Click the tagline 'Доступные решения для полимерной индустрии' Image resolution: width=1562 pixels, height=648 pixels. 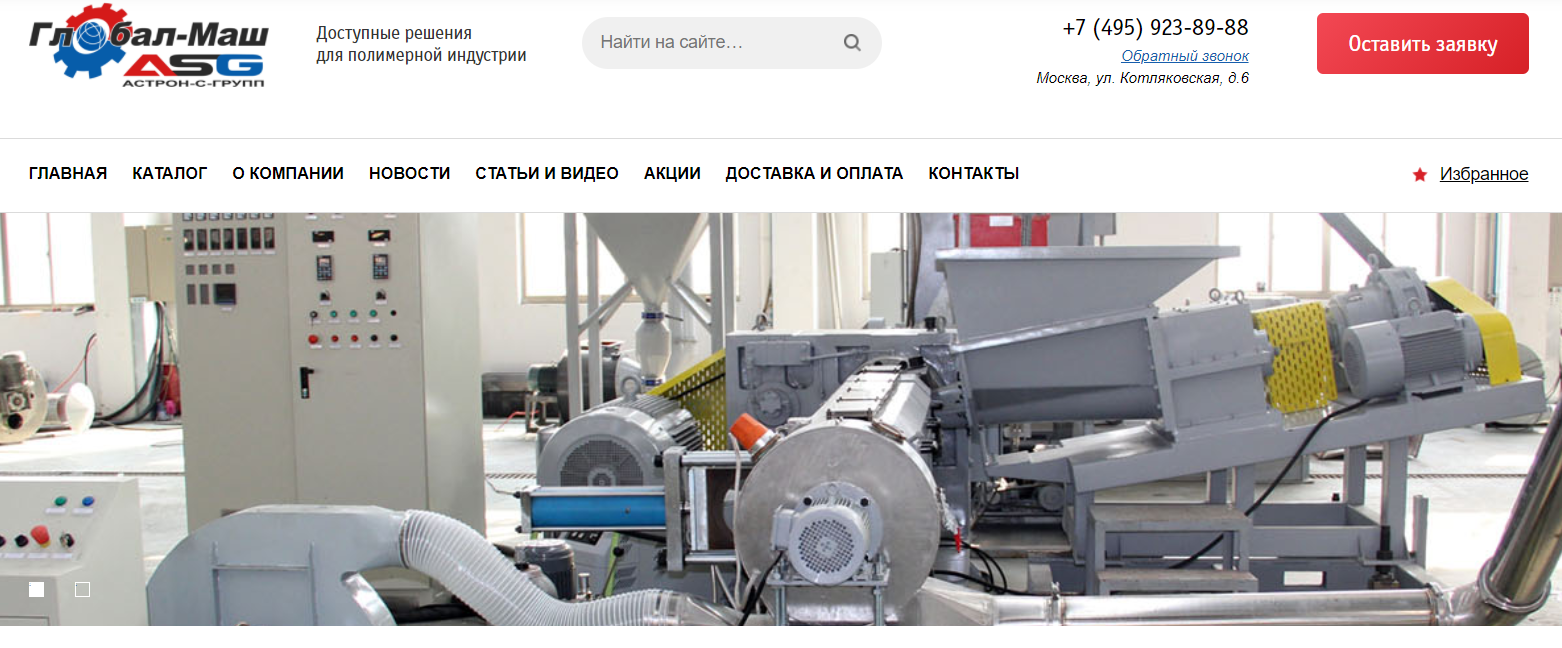coord(421,44)
